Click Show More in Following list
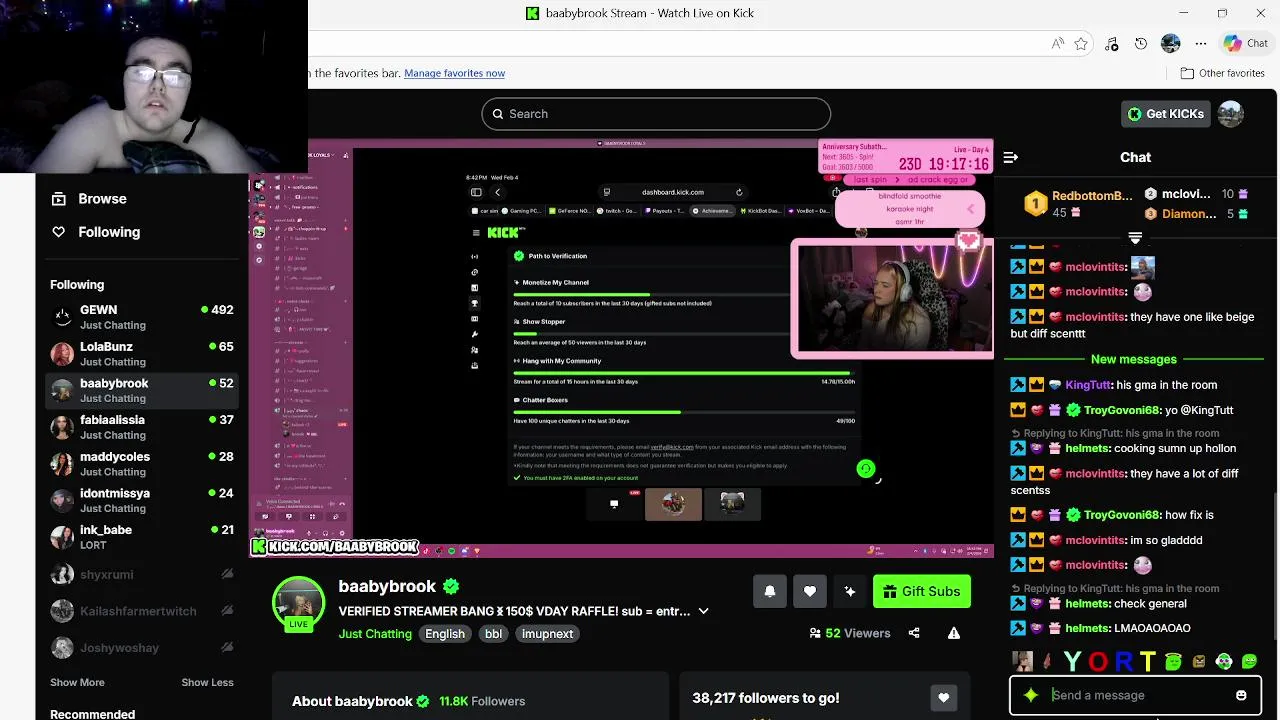Viewport: 1280px width, 720px height. pos(77,682)
